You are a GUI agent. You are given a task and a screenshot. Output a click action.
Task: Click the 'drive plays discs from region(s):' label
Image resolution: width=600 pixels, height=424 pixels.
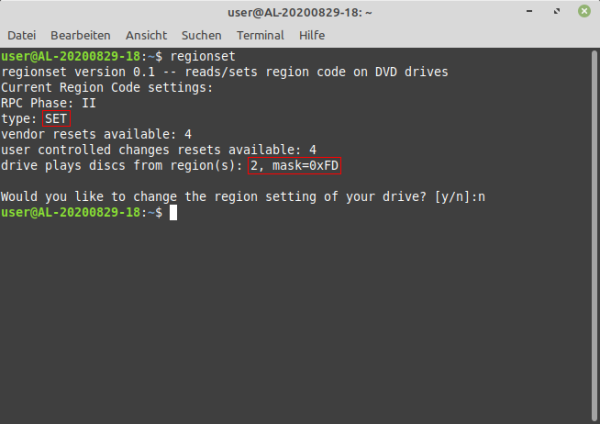point(122,166)
